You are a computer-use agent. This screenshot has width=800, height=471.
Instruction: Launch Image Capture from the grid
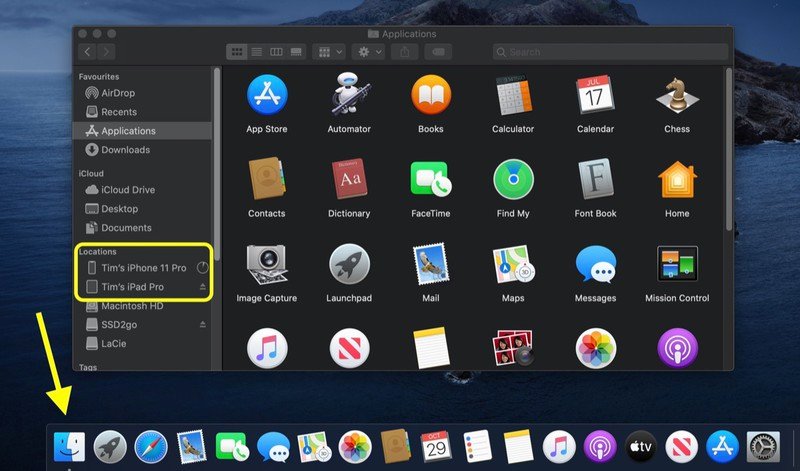[267, 264]
